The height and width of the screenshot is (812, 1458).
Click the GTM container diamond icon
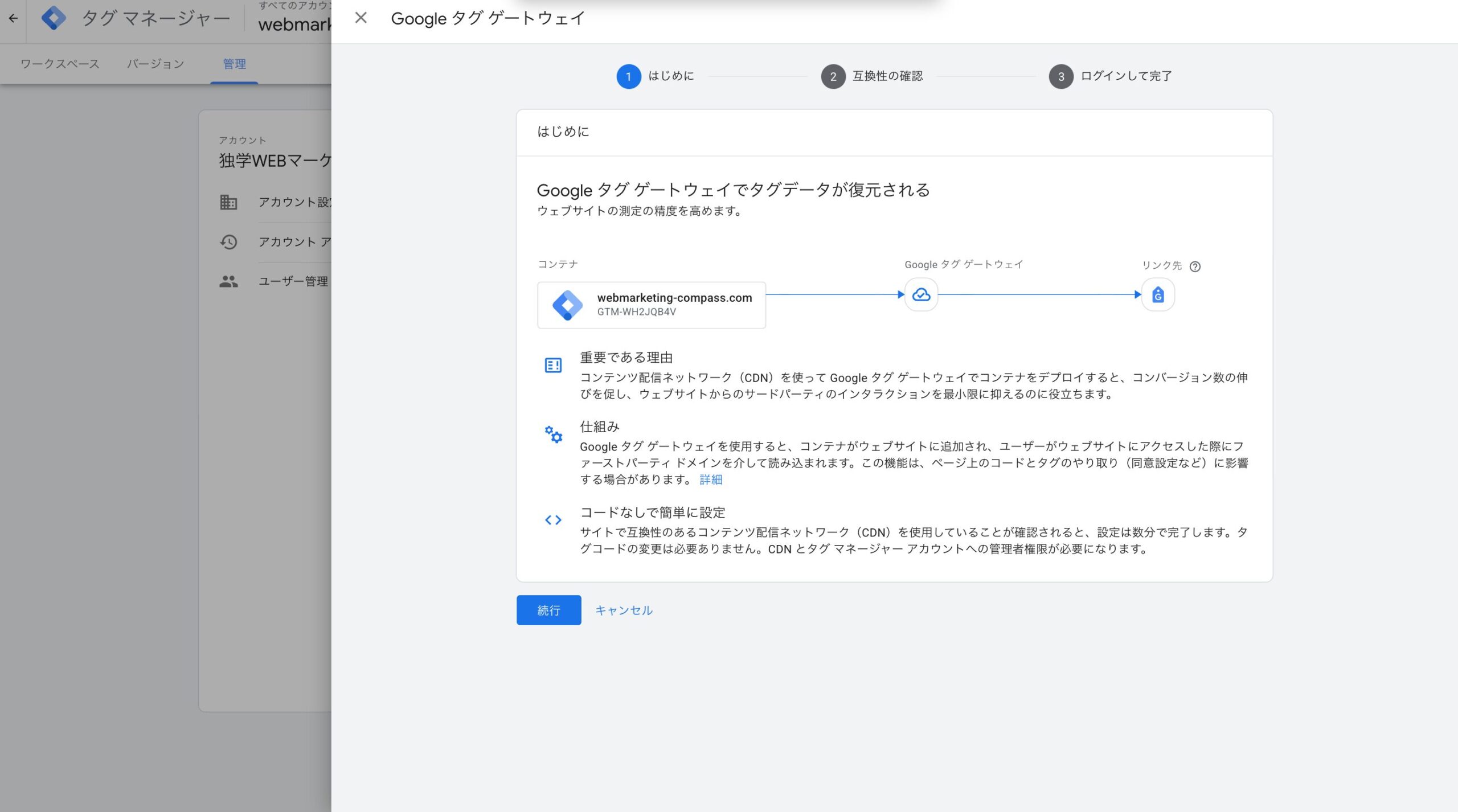[567, 305]
